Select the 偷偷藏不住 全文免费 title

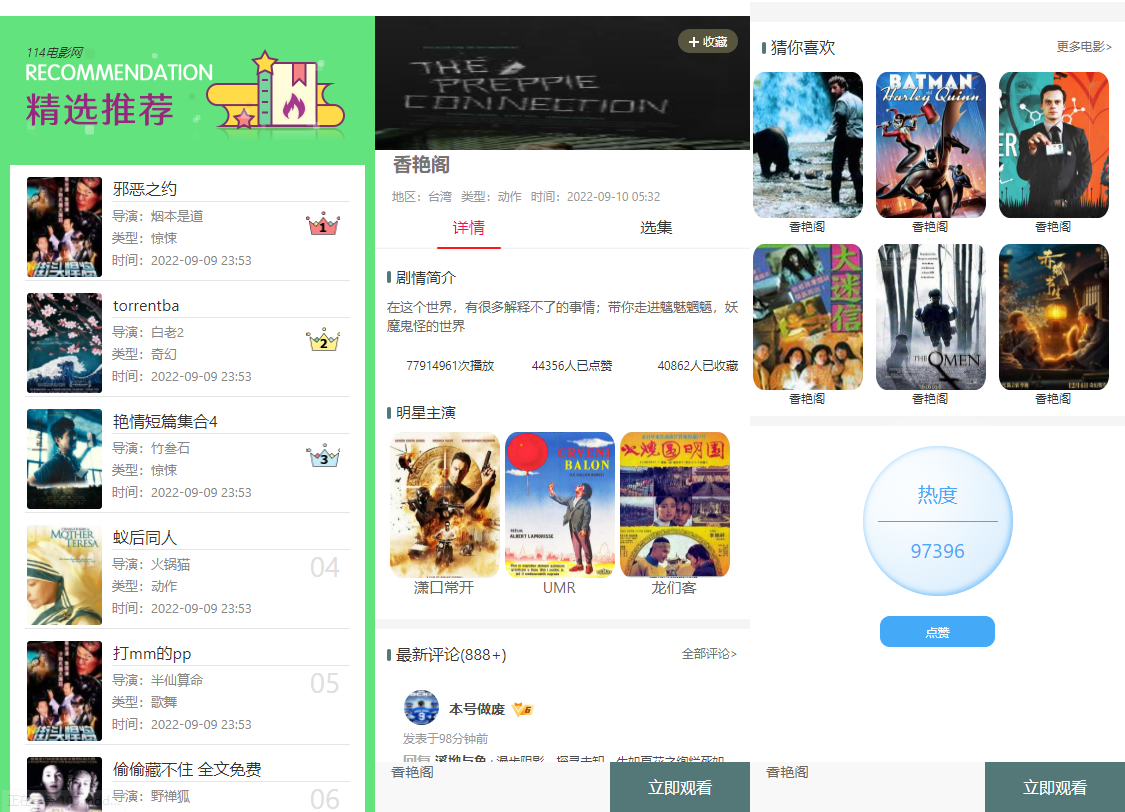pos(187,770)
